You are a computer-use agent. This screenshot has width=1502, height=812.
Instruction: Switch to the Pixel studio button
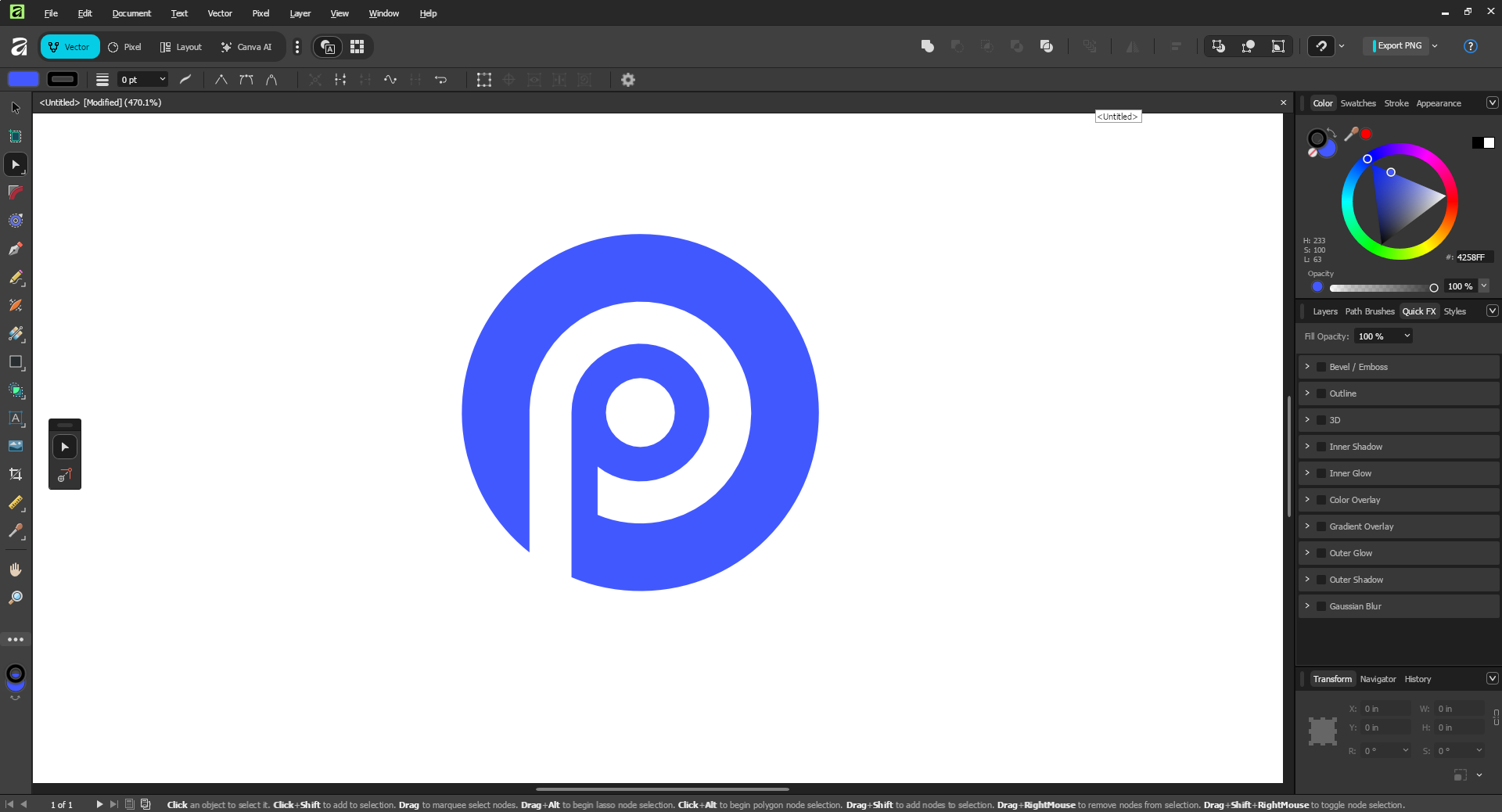pyautogui.click(x=125, y=47)
